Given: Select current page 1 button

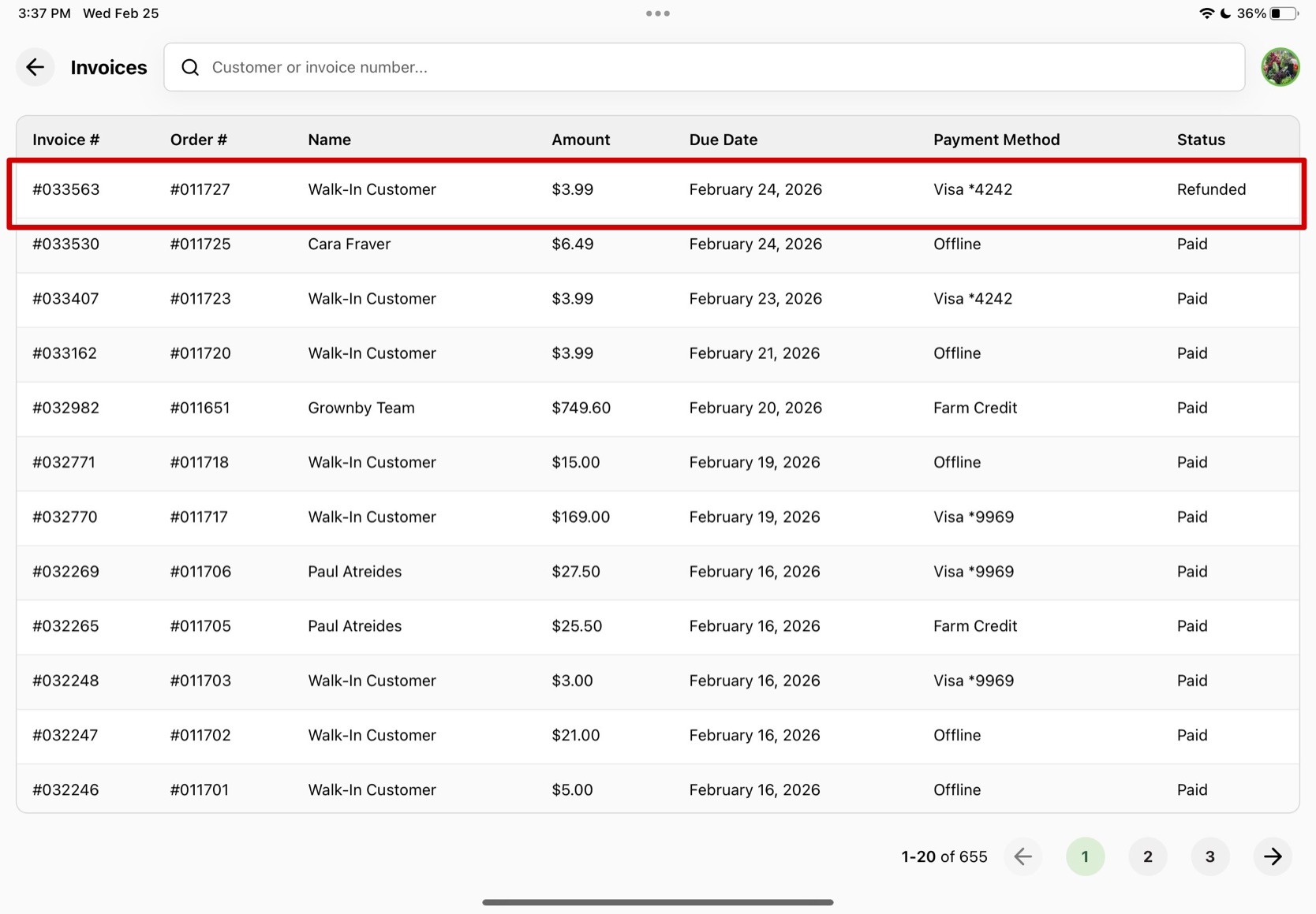Looking at the screenshot, I should [x=1085, y=856].
